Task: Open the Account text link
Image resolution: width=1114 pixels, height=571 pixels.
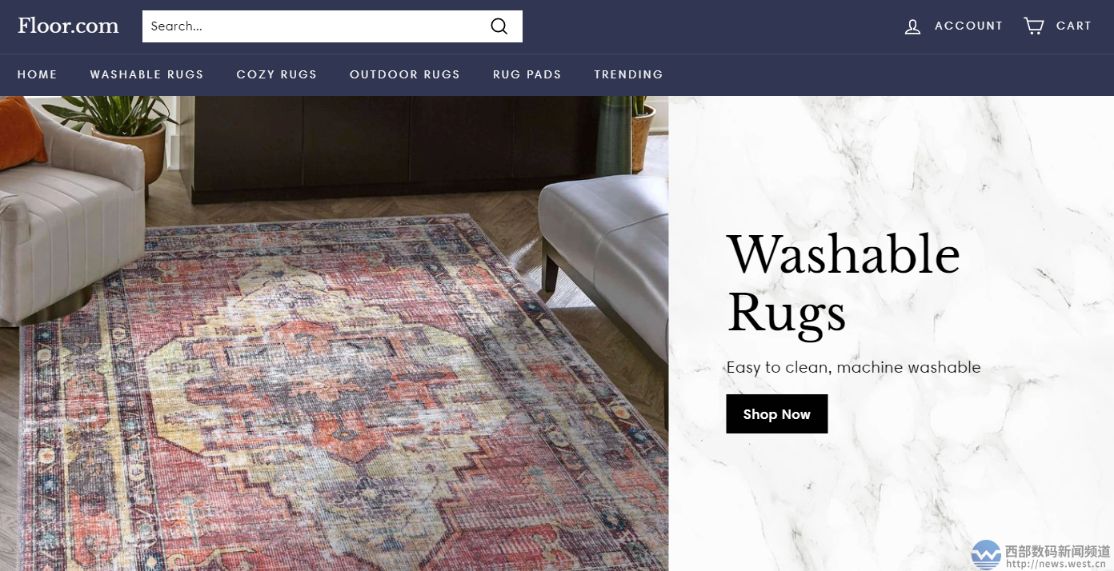Action: [x=968, y=26]
